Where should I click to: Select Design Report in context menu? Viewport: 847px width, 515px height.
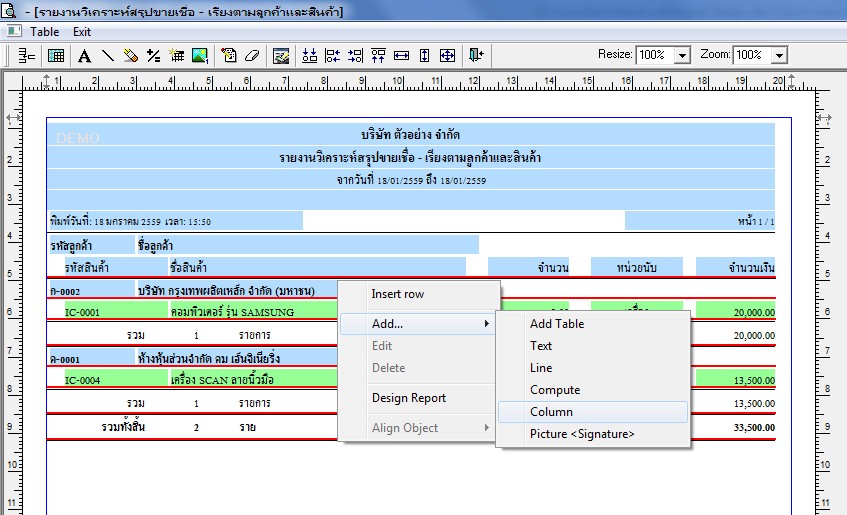(x=409, y=398)
